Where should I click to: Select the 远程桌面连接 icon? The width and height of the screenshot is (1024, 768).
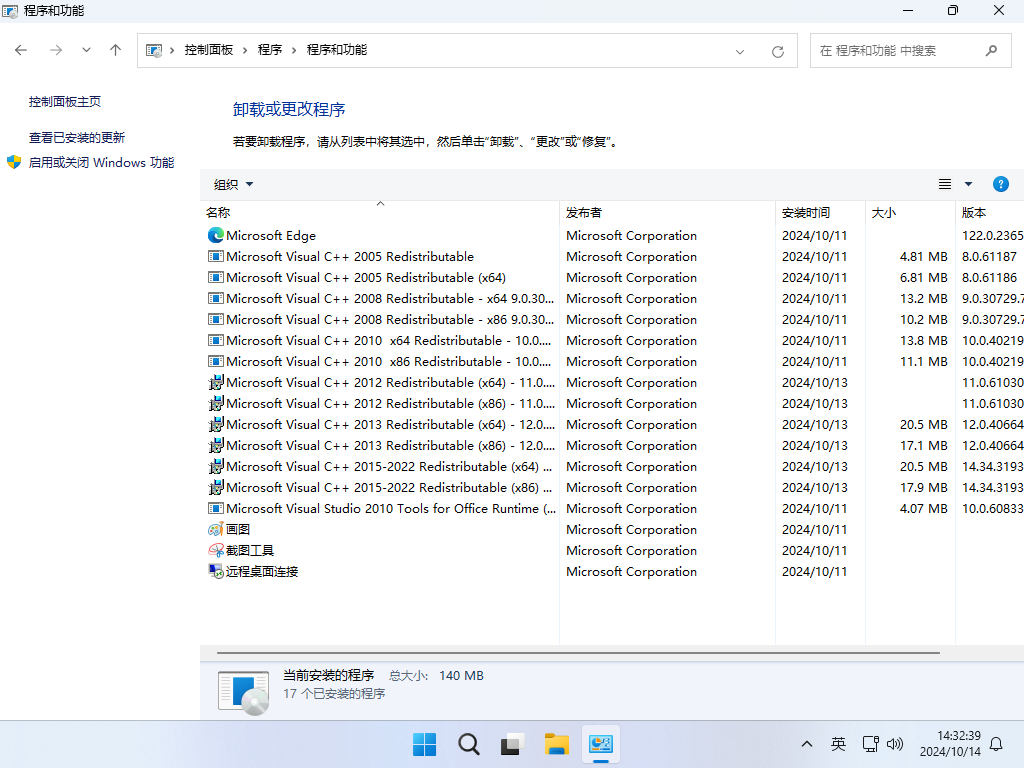click(x=216, y=571)
